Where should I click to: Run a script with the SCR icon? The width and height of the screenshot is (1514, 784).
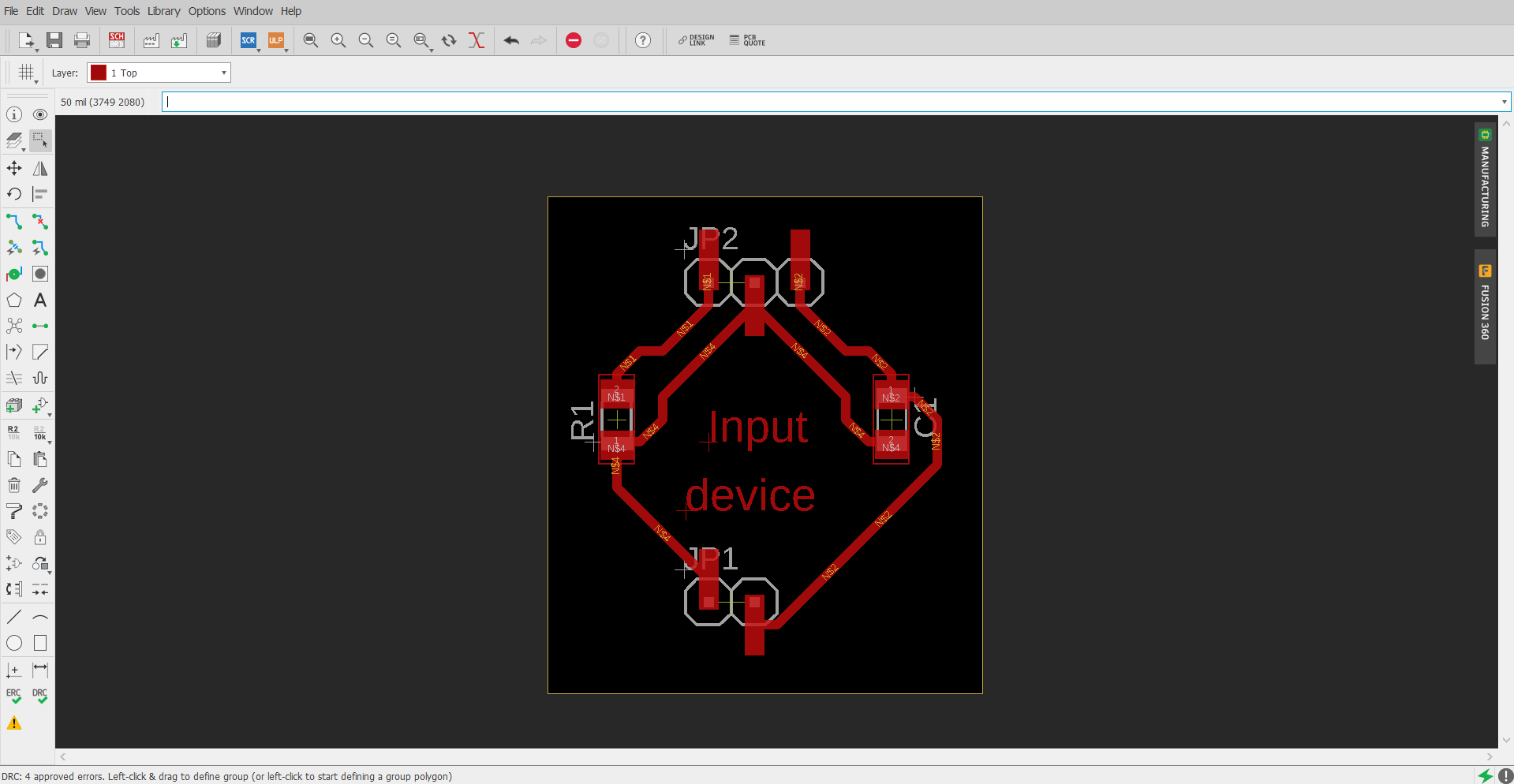click(x=249, y=40)
